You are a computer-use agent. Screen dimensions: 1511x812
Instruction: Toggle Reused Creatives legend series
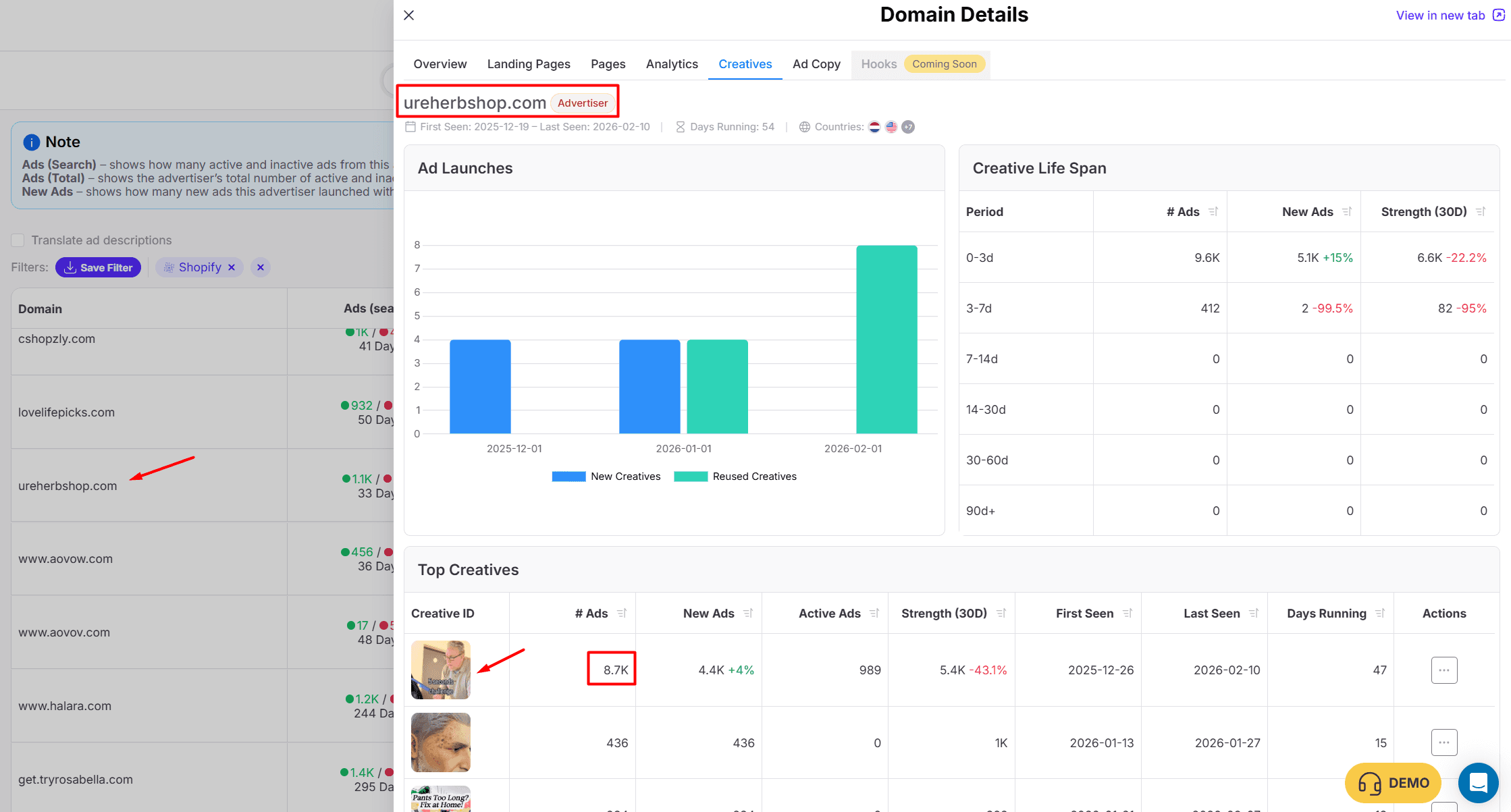click(735, 477)
